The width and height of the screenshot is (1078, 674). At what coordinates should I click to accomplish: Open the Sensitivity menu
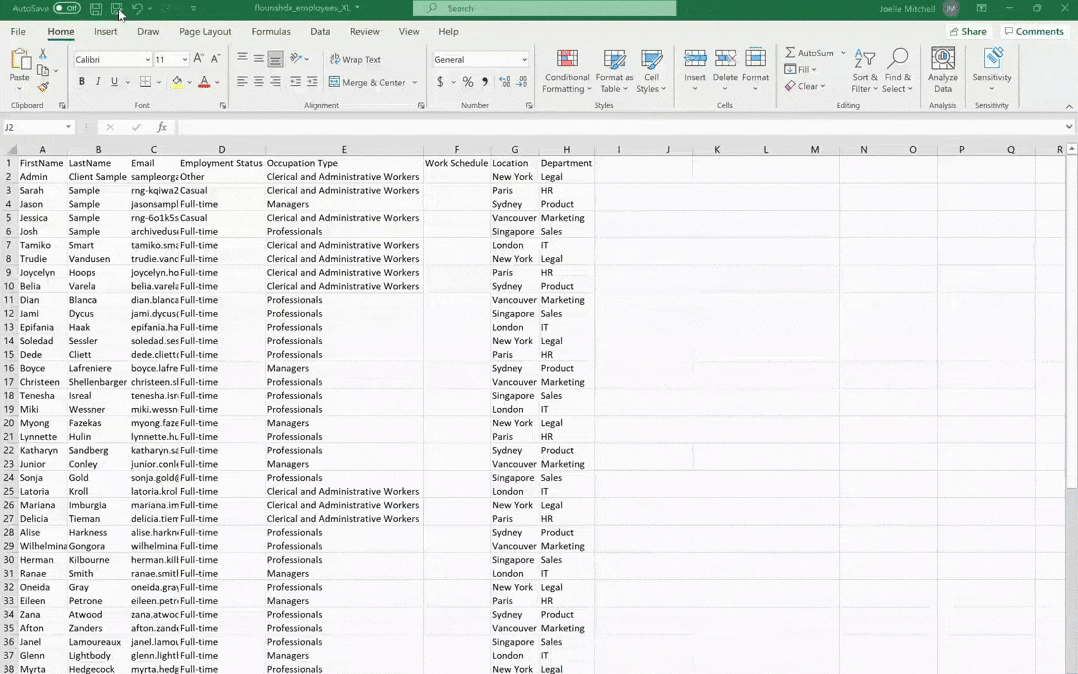tap(991, 71)
